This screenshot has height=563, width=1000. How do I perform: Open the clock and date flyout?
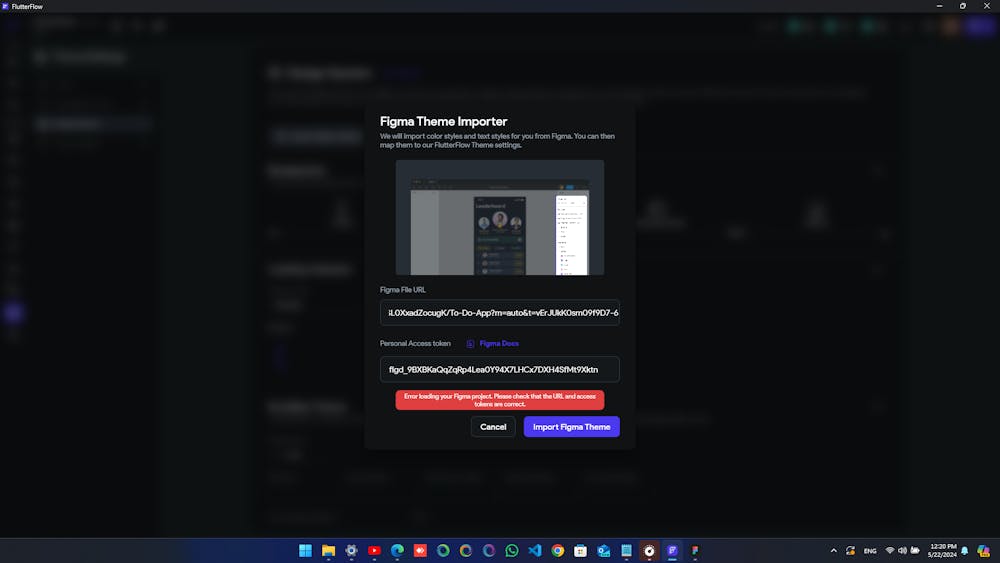pyautogui.click(x=943, y=550)
